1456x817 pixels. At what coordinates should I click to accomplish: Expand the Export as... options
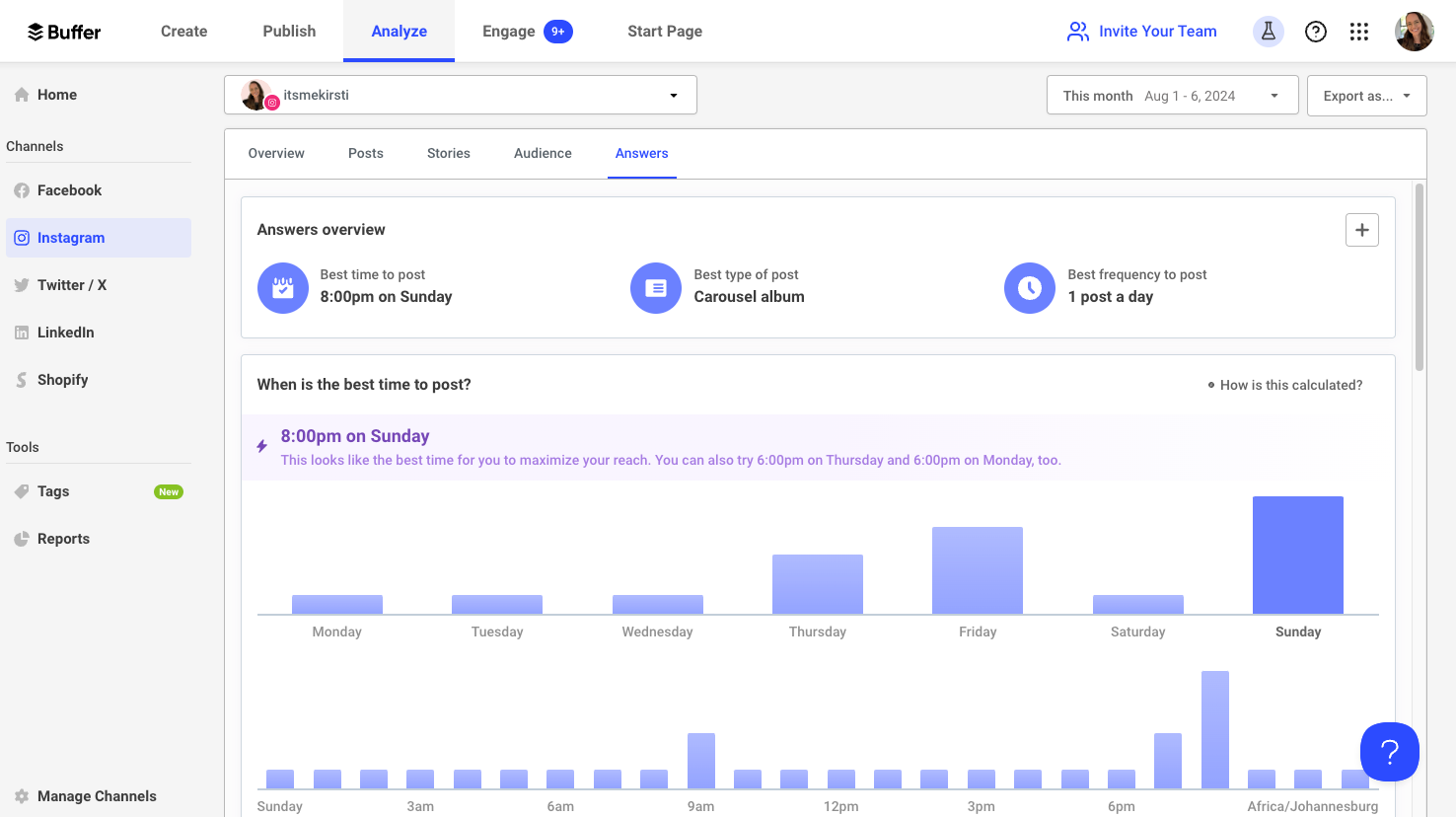click(1366, 95)
